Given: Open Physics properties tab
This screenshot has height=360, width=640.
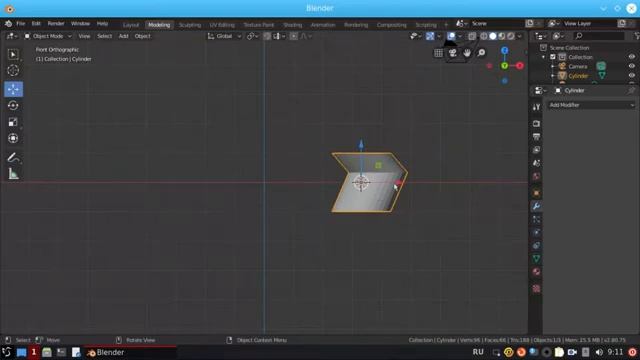Looking at the screenshot, I should (536, 233).
